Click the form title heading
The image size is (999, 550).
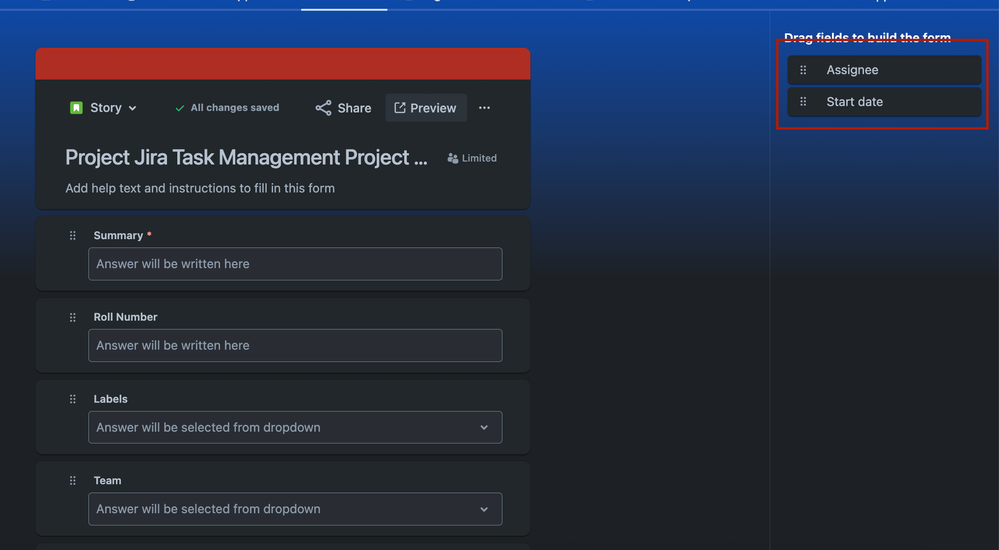[x=246, y=157]
